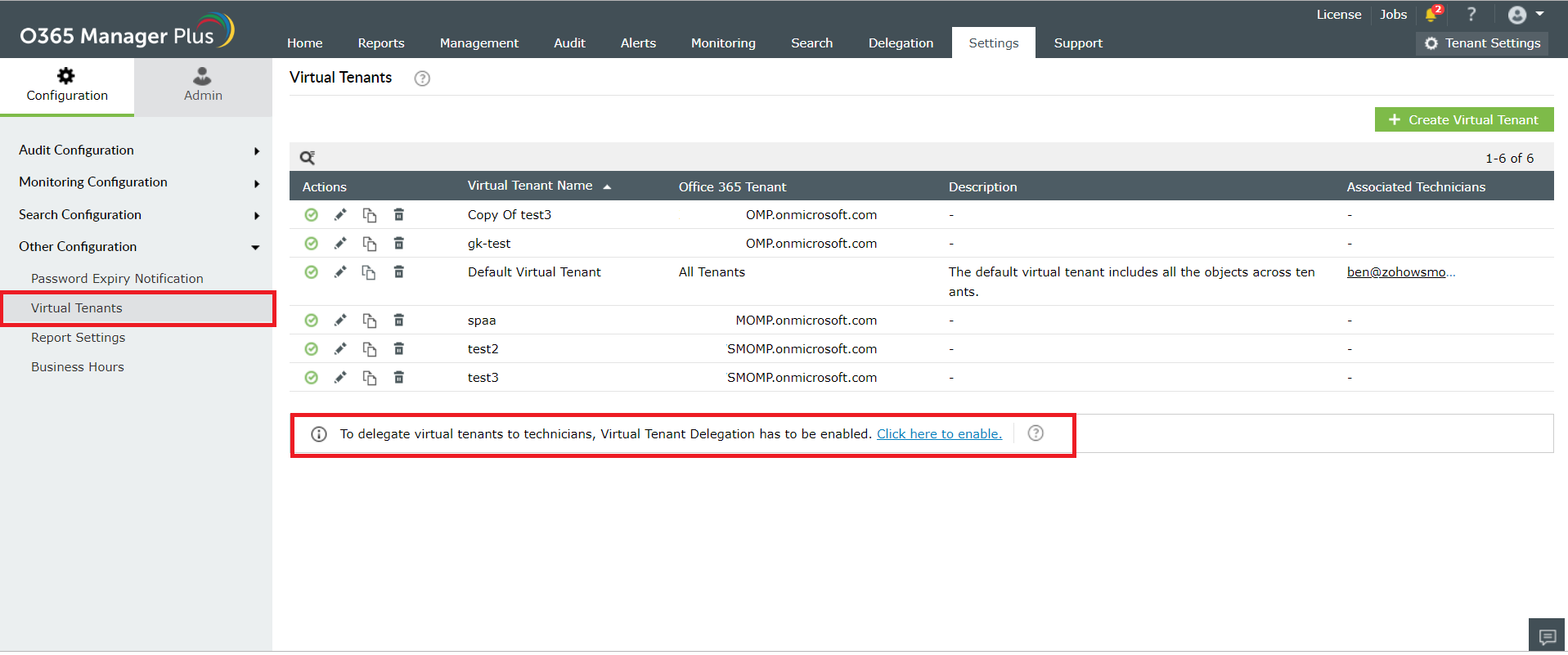The image size is (1568, 655).
Task: Open Tenant Settings
Action: (x=1482, y=43)
